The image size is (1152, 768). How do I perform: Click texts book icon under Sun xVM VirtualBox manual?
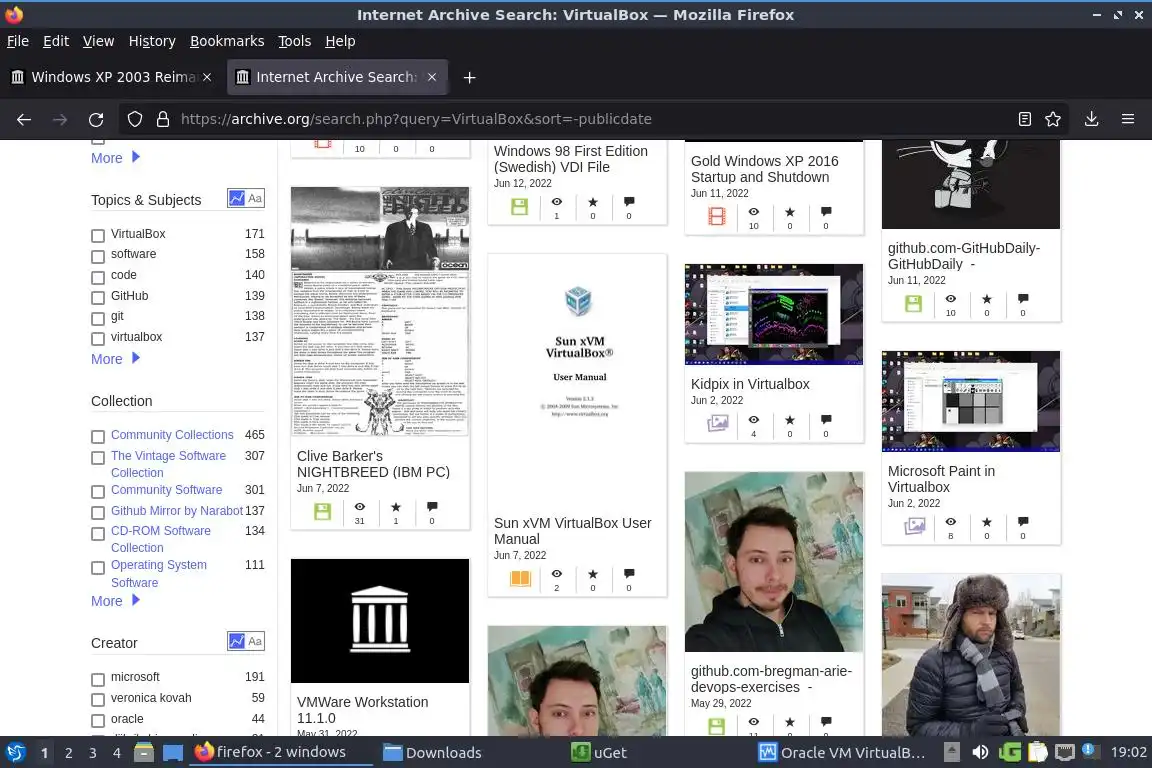[520, 578]
